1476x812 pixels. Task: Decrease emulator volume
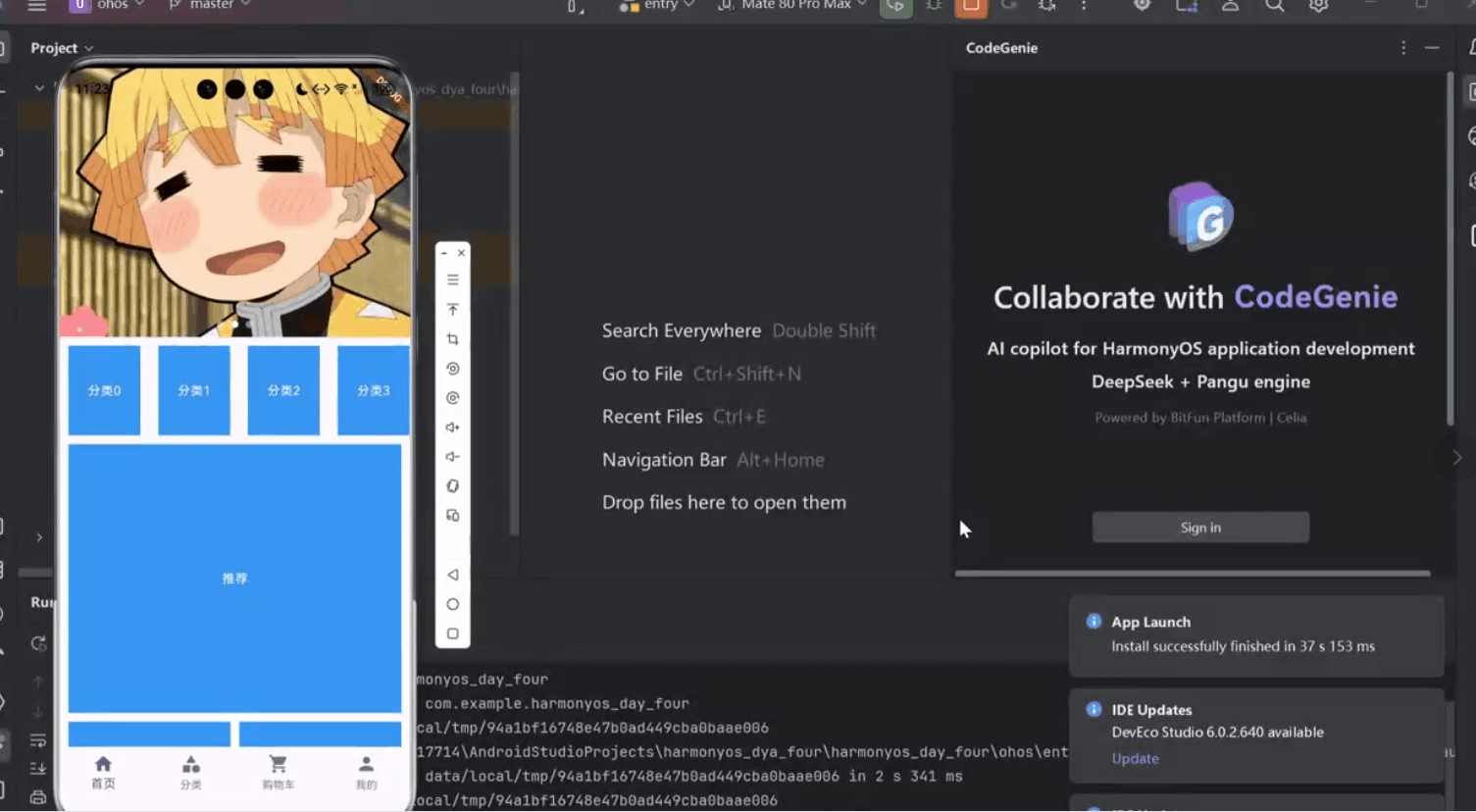452,457
